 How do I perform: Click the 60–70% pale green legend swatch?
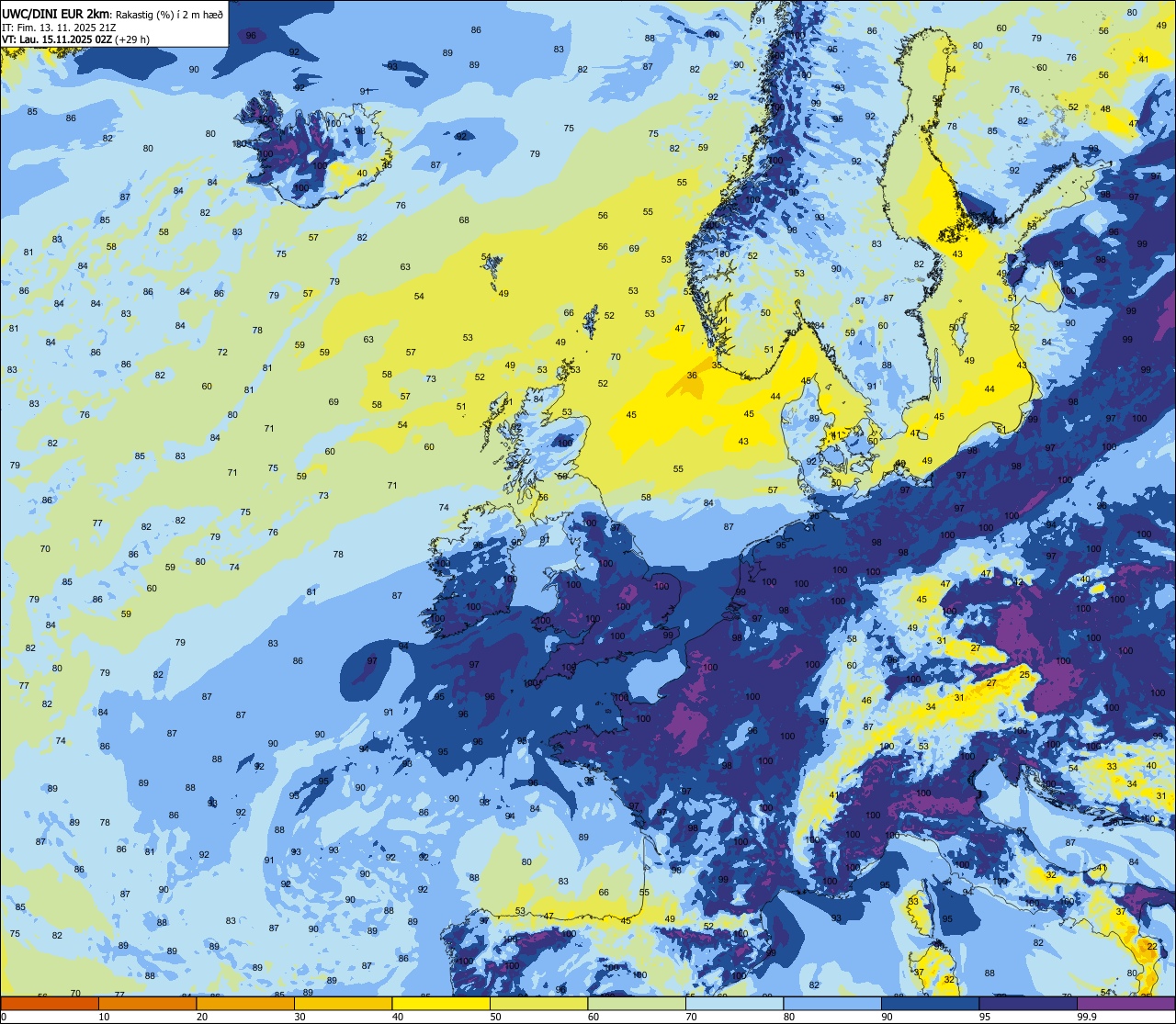tap(637, 1003)
